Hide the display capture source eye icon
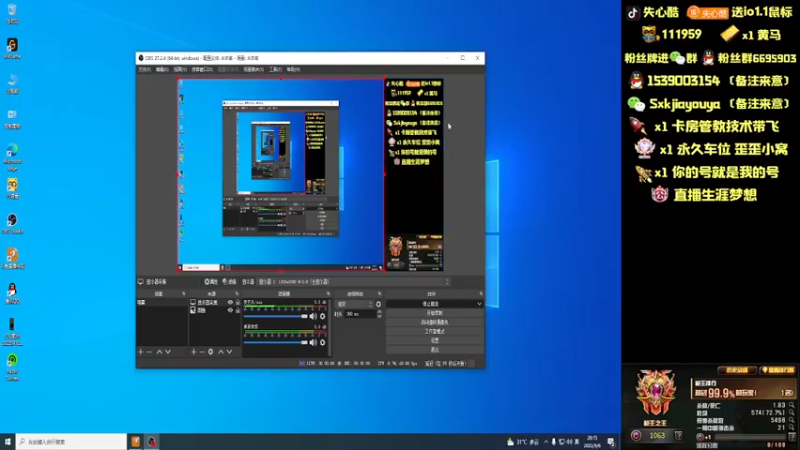 pyautogui.click(x=230, y=302)
